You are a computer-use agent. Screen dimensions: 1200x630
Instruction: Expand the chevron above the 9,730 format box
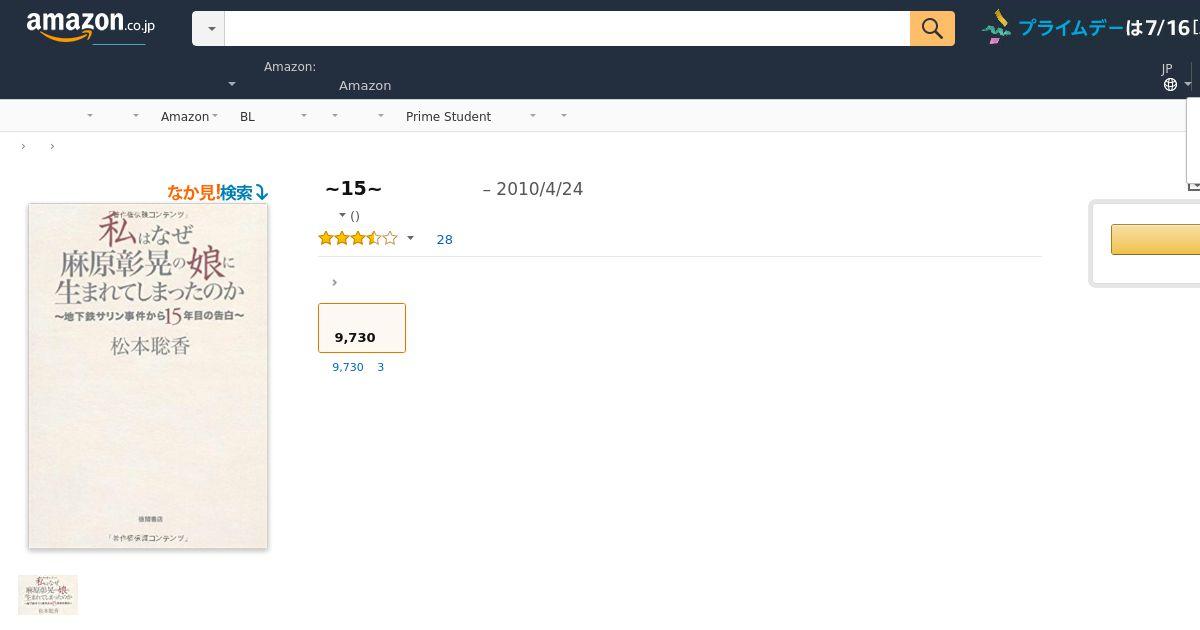point(334,282)
